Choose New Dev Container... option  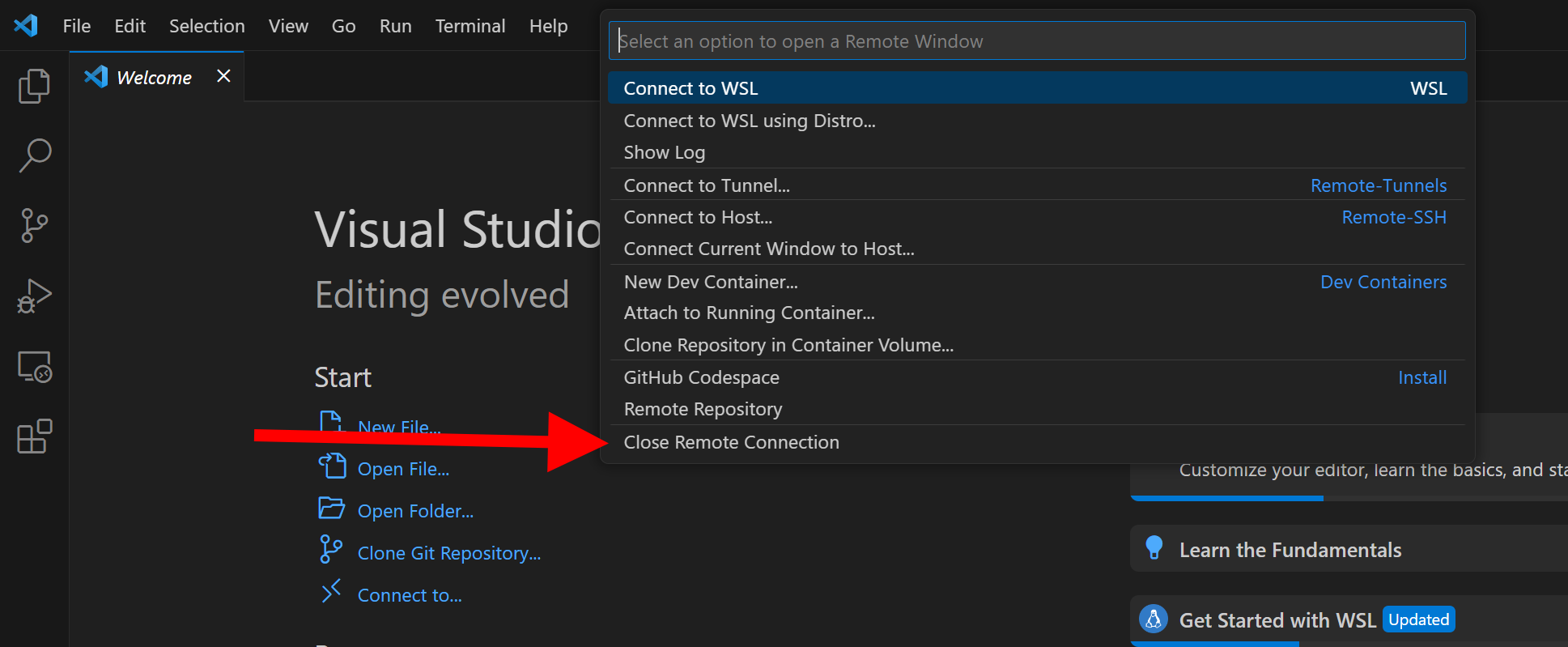(1037, 282)
